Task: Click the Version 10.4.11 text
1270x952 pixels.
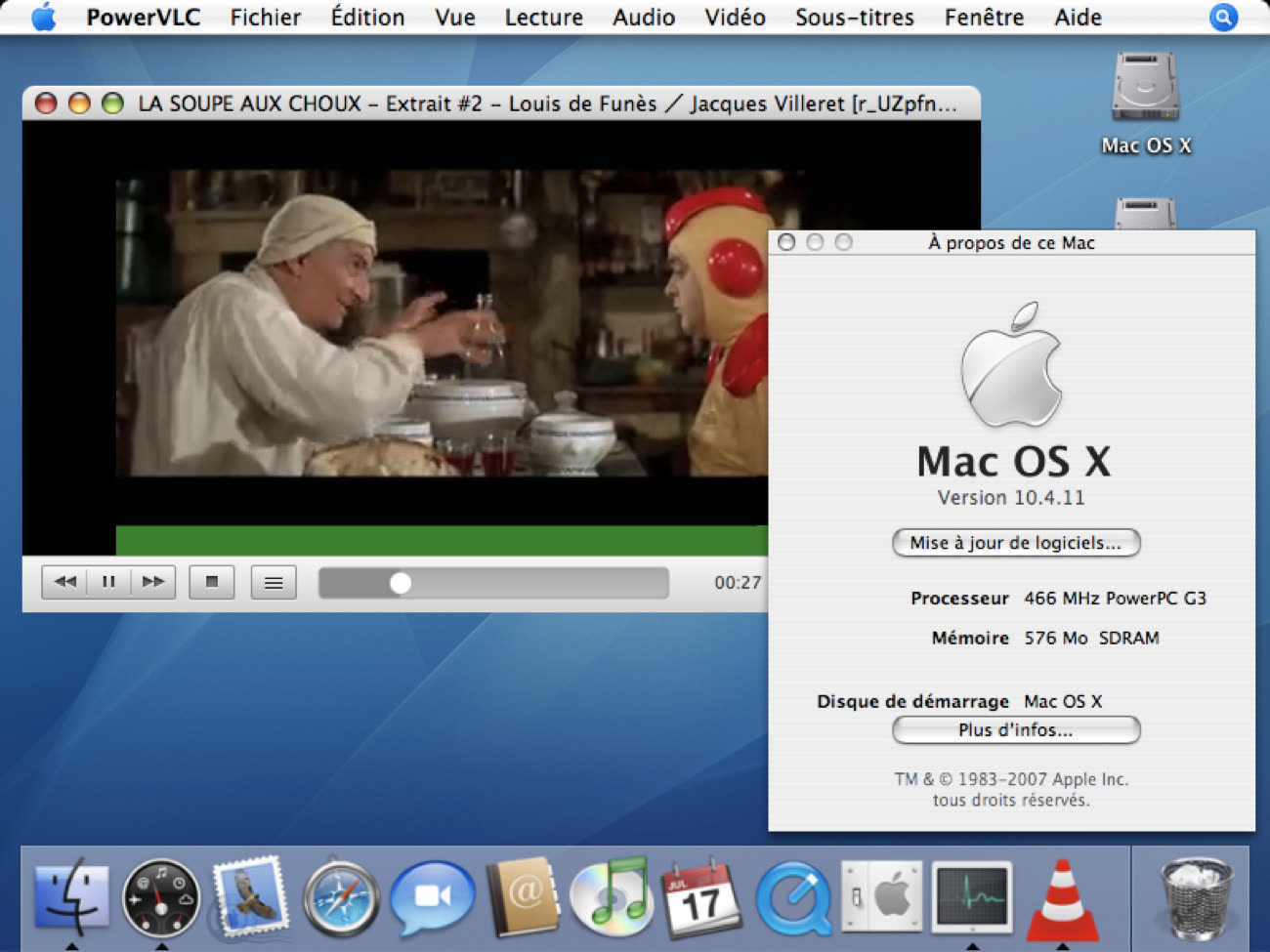Action: 1011,497
